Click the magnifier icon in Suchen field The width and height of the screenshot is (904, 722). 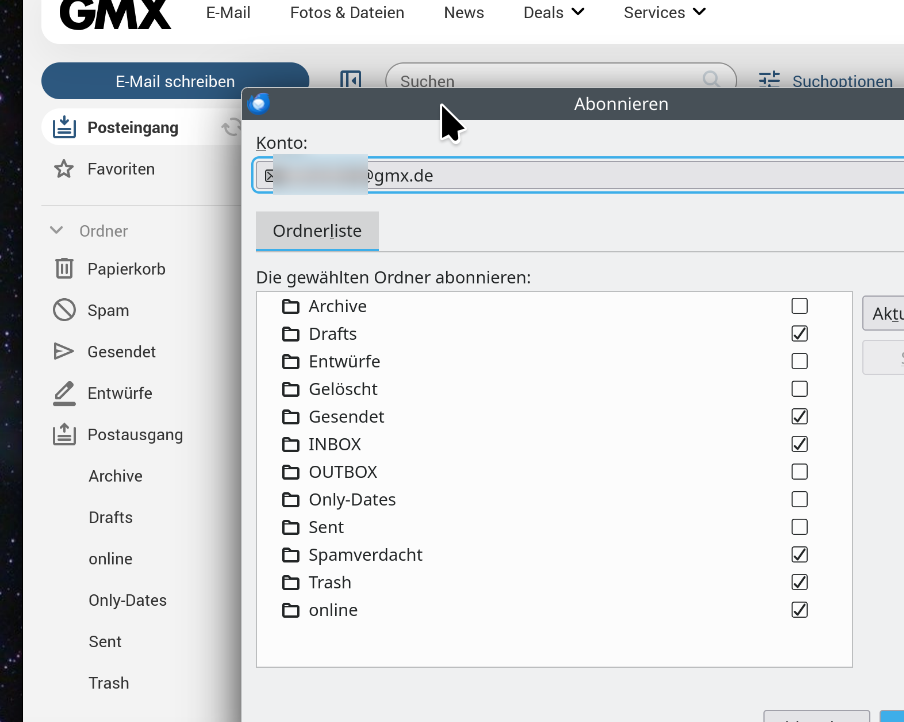pyautogui.click(x=711, y=79)
